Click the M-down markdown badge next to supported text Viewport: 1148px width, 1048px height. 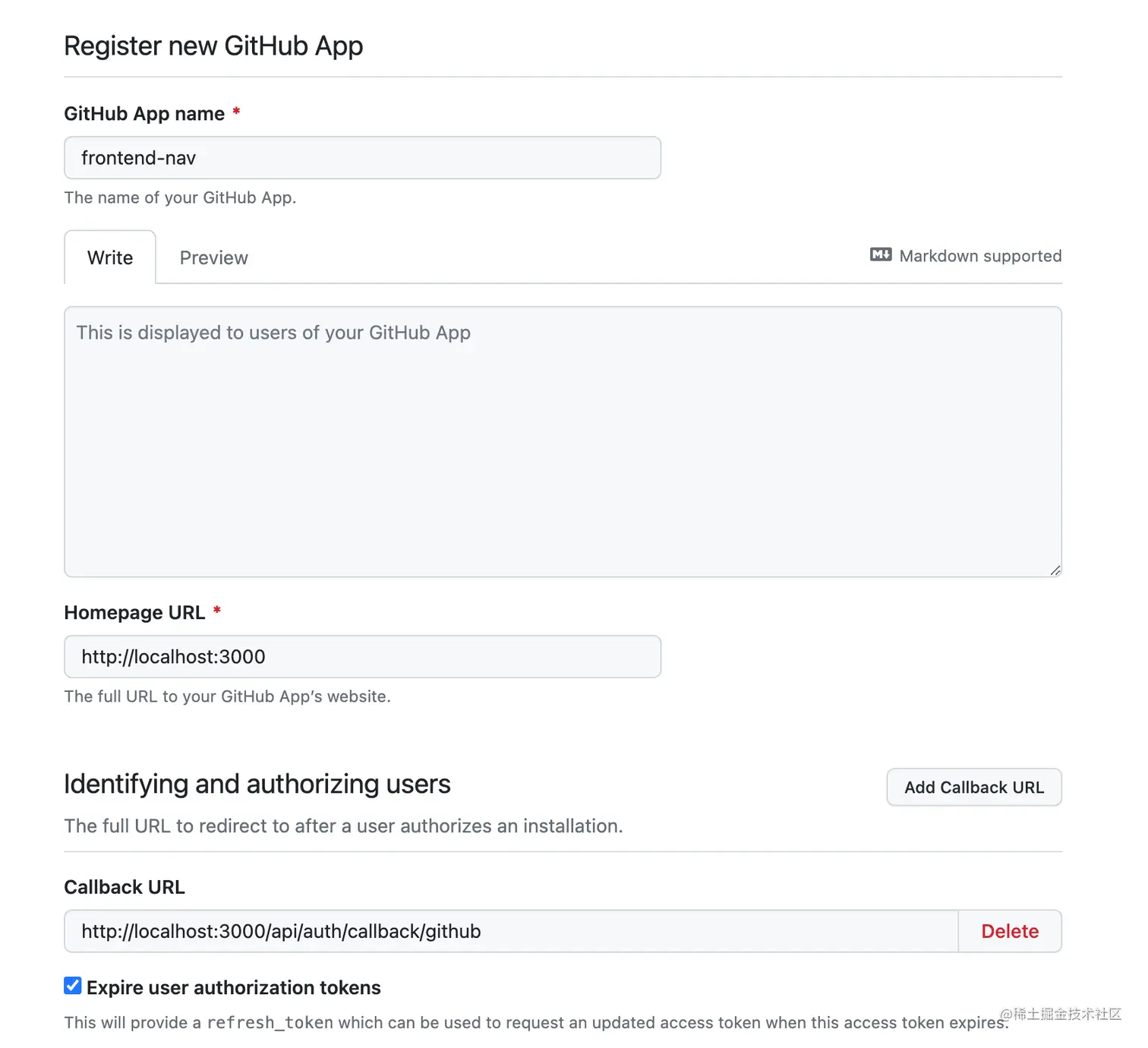(x=880, y=255)
